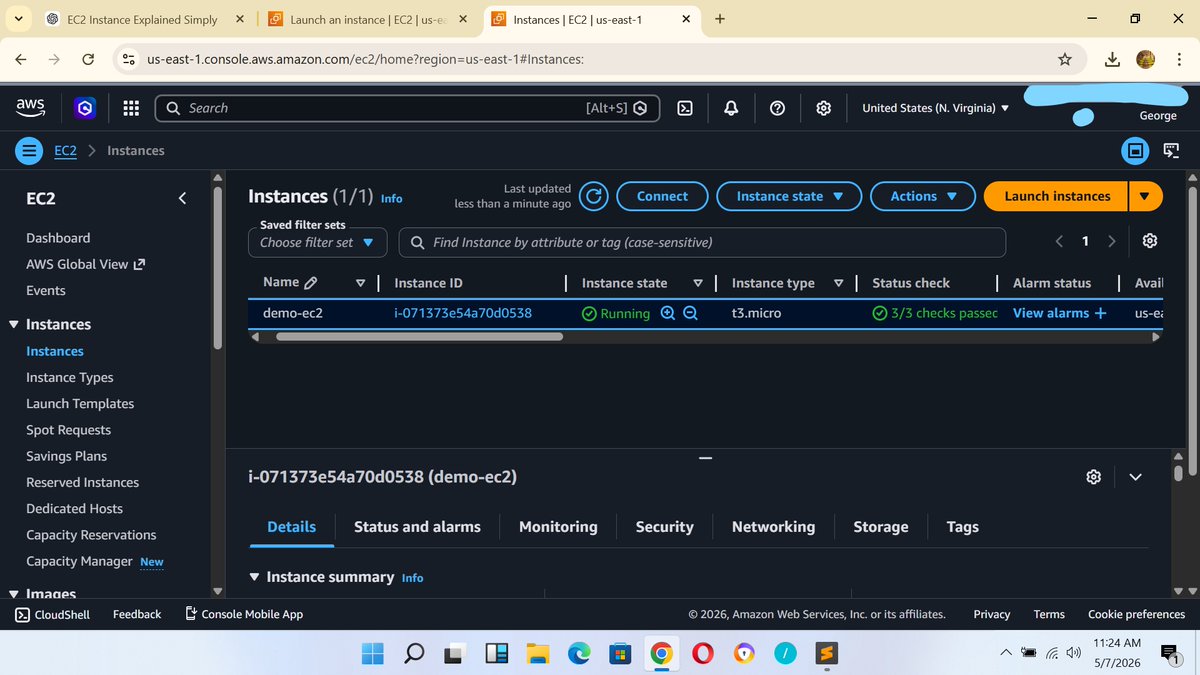Switch to Monitoring tab
The image size is (1200, 675).
pos(558,527)
